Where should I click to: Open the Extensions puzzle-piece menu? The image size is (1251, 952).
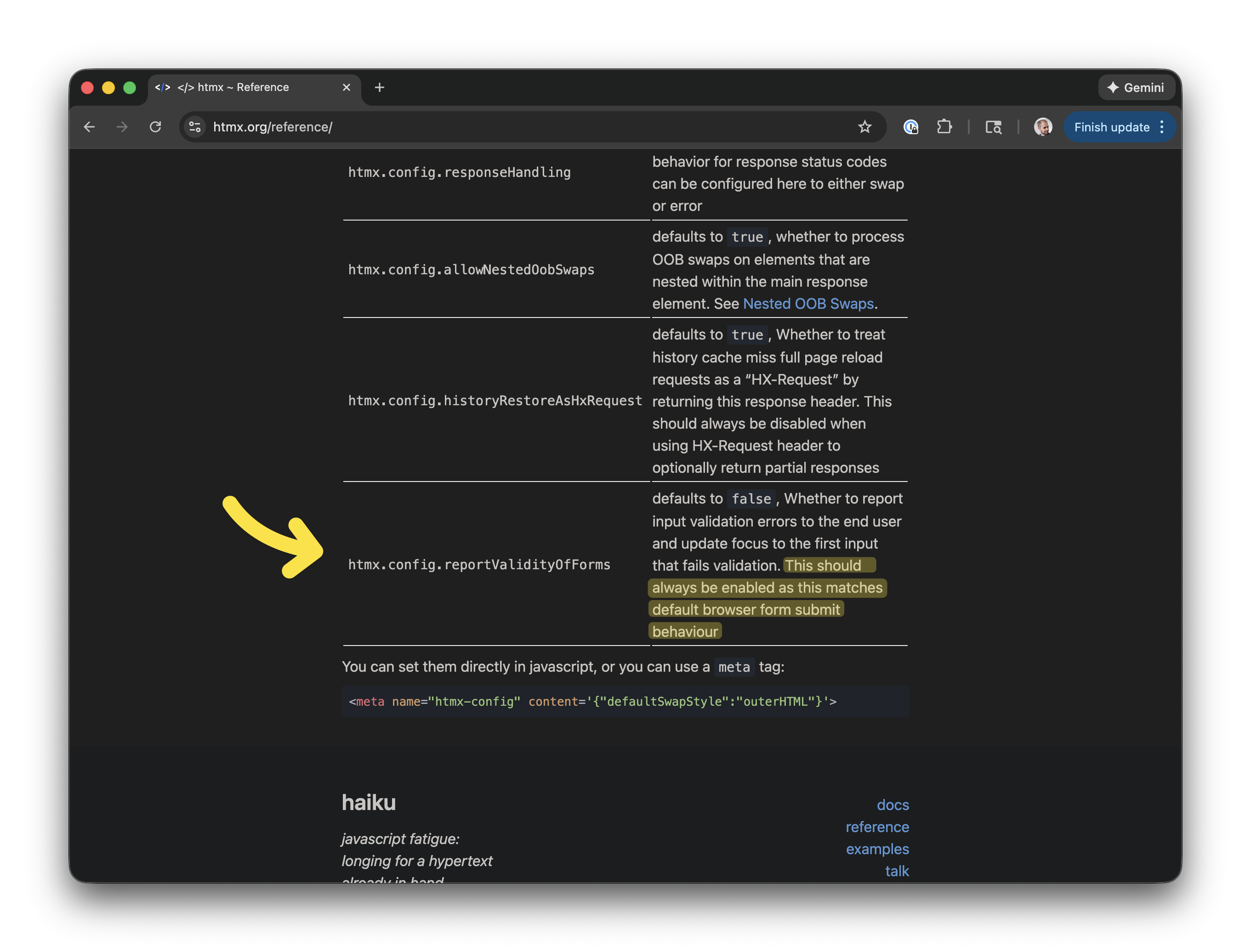click(944, 127)
